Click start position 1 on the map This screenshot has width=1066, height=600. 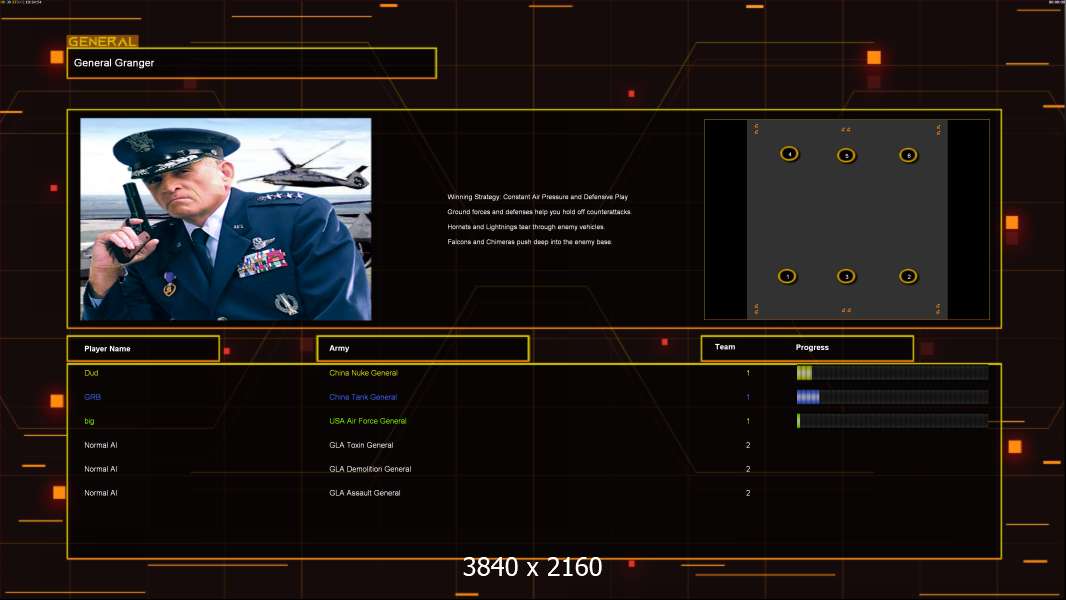coord(787,276)
